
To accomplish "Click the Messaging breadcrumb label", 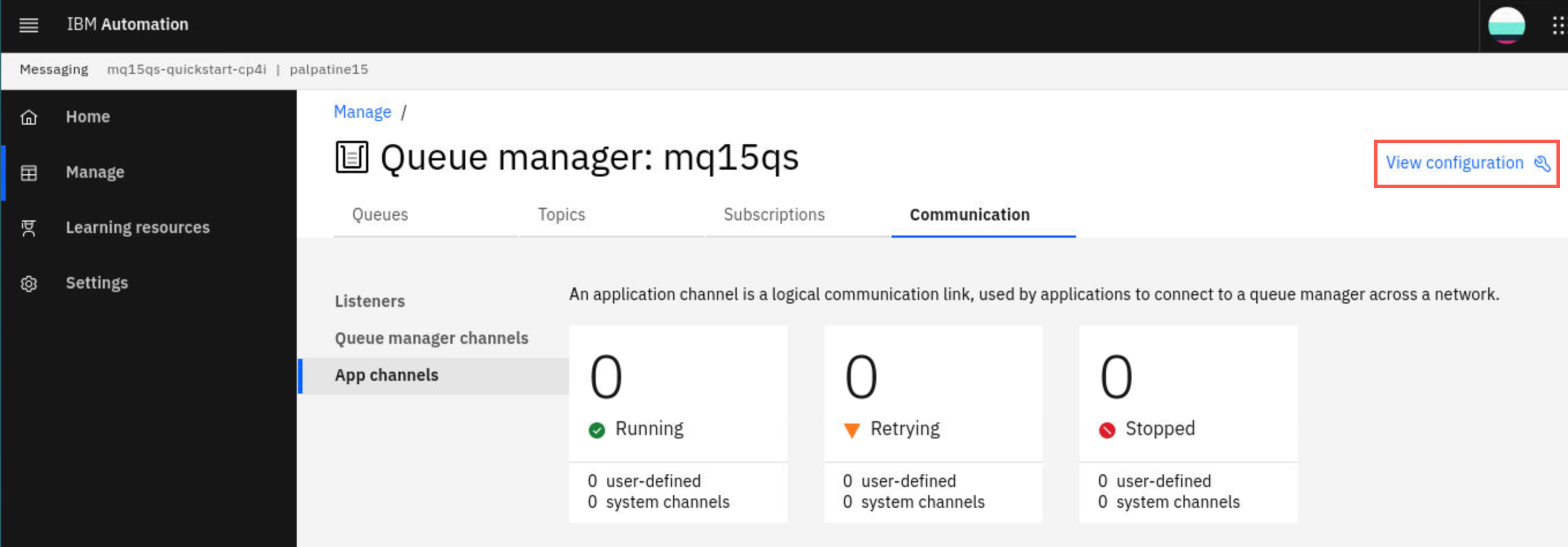I will click(54, 69).
